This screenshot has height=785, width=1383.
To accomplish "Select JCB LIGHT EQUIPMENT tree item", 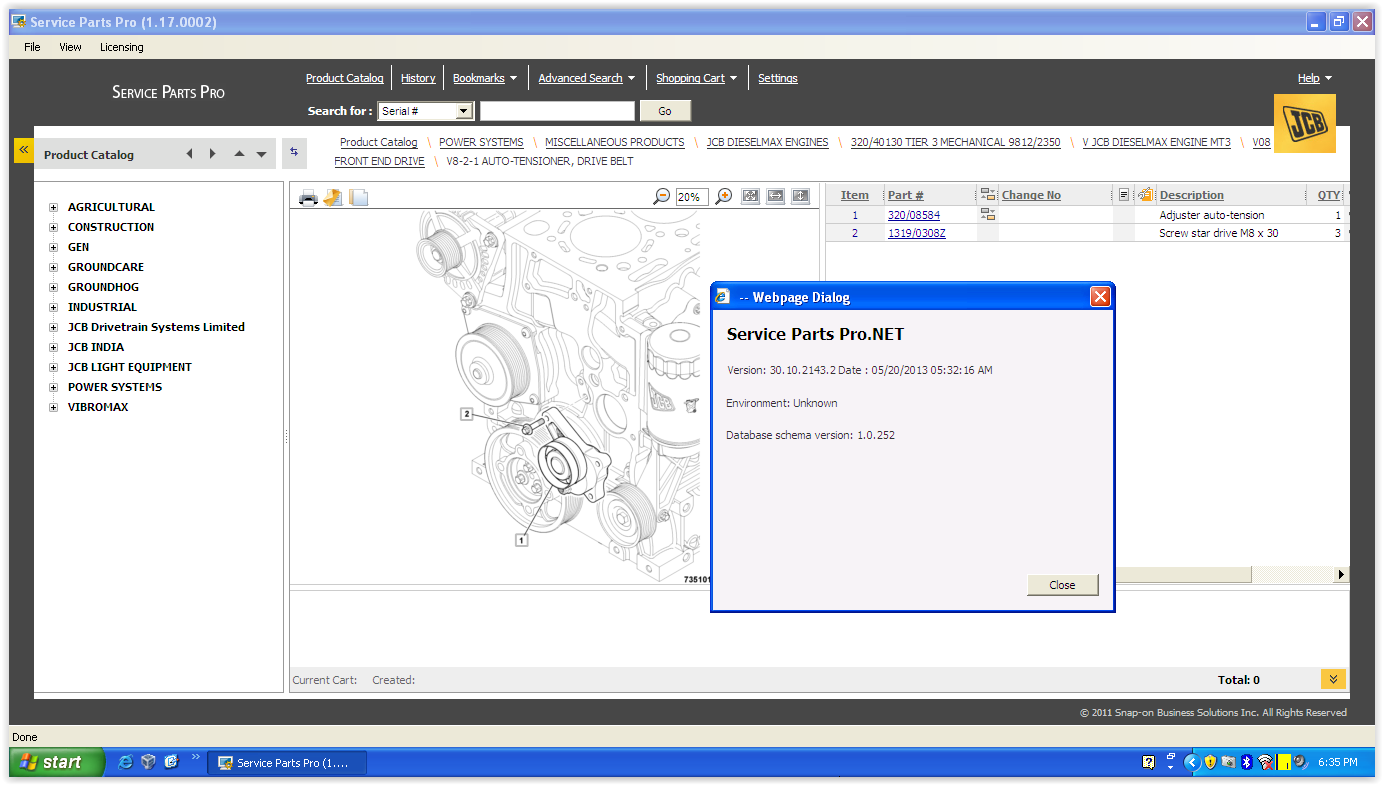I will (x=130, y=367).
